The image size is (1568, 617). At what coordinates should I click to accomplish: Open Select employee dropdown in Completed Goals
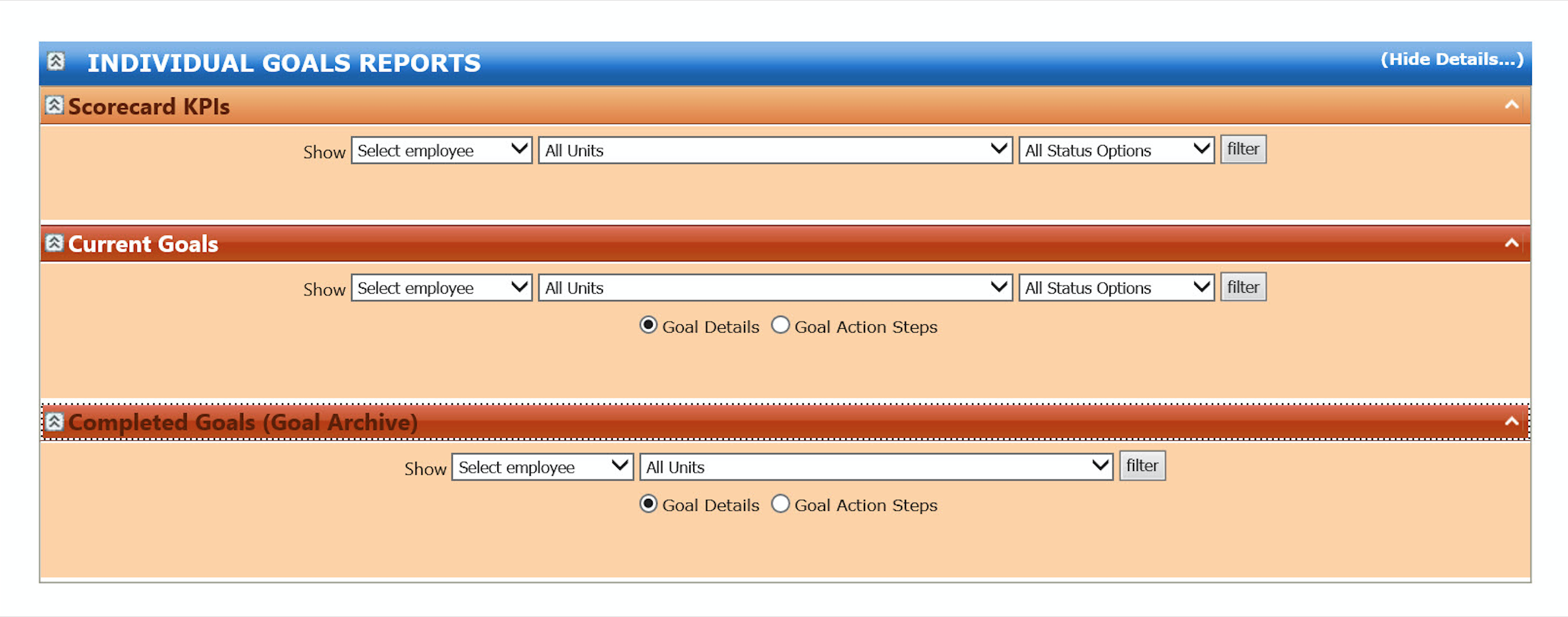542,467
